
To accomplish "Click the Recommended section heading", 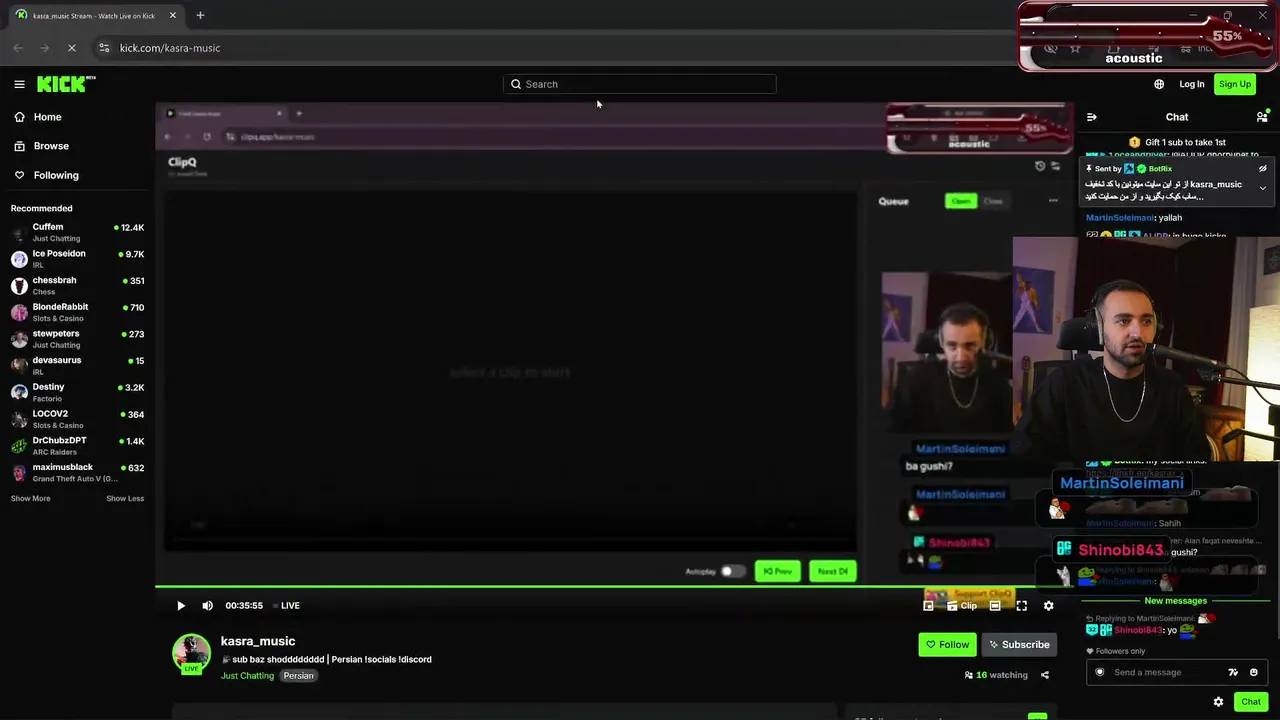I will 42,208.
